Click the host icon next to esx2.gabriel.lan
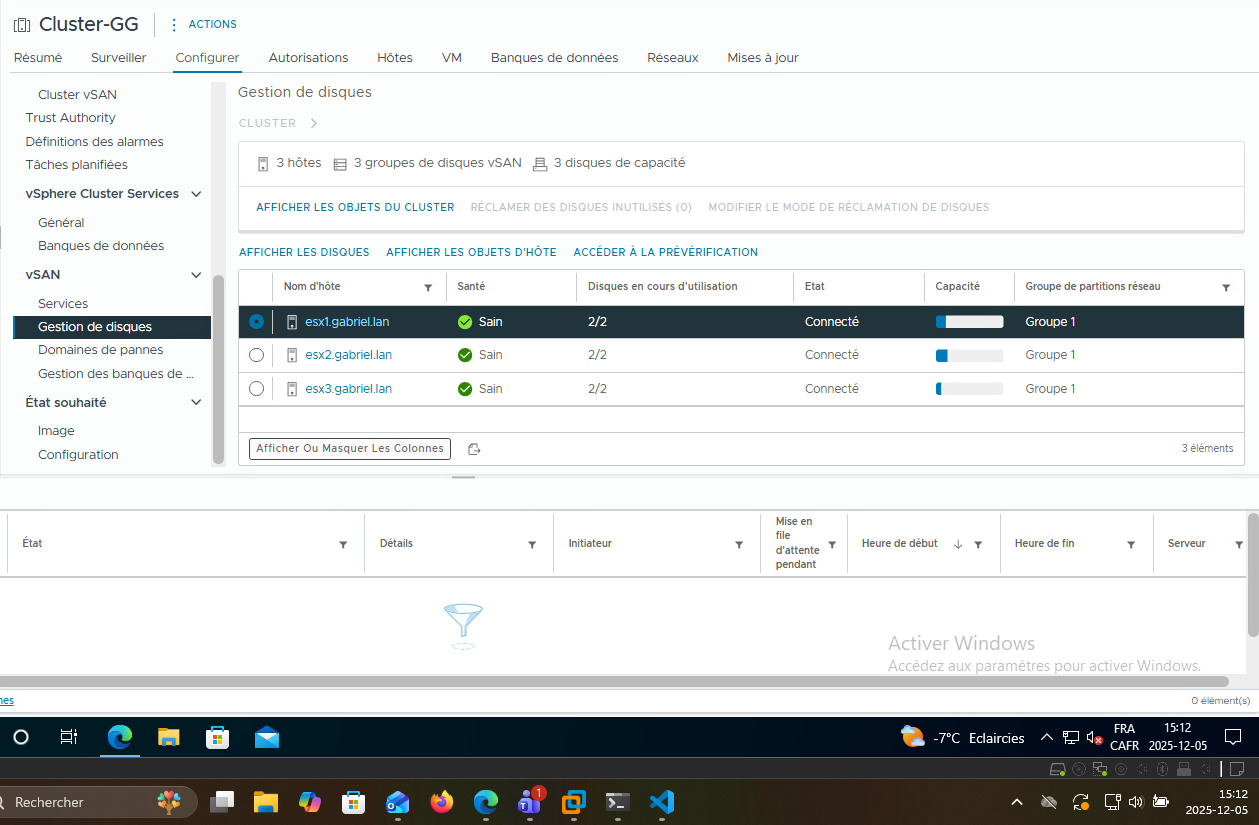 click(292, 355)
